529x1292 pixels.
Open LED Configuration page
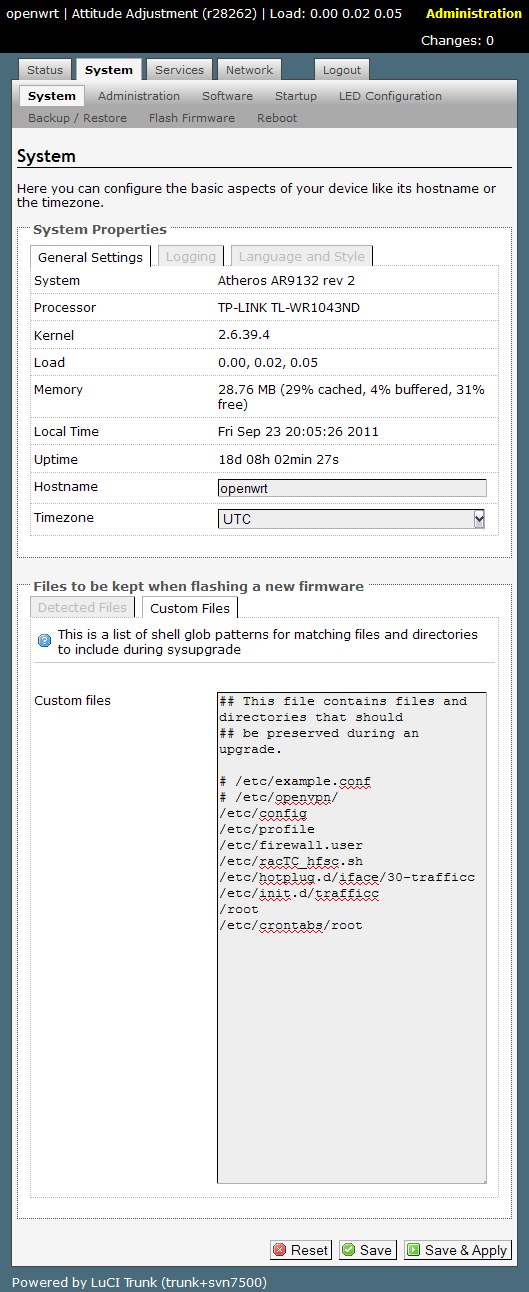tap(390, 96)
